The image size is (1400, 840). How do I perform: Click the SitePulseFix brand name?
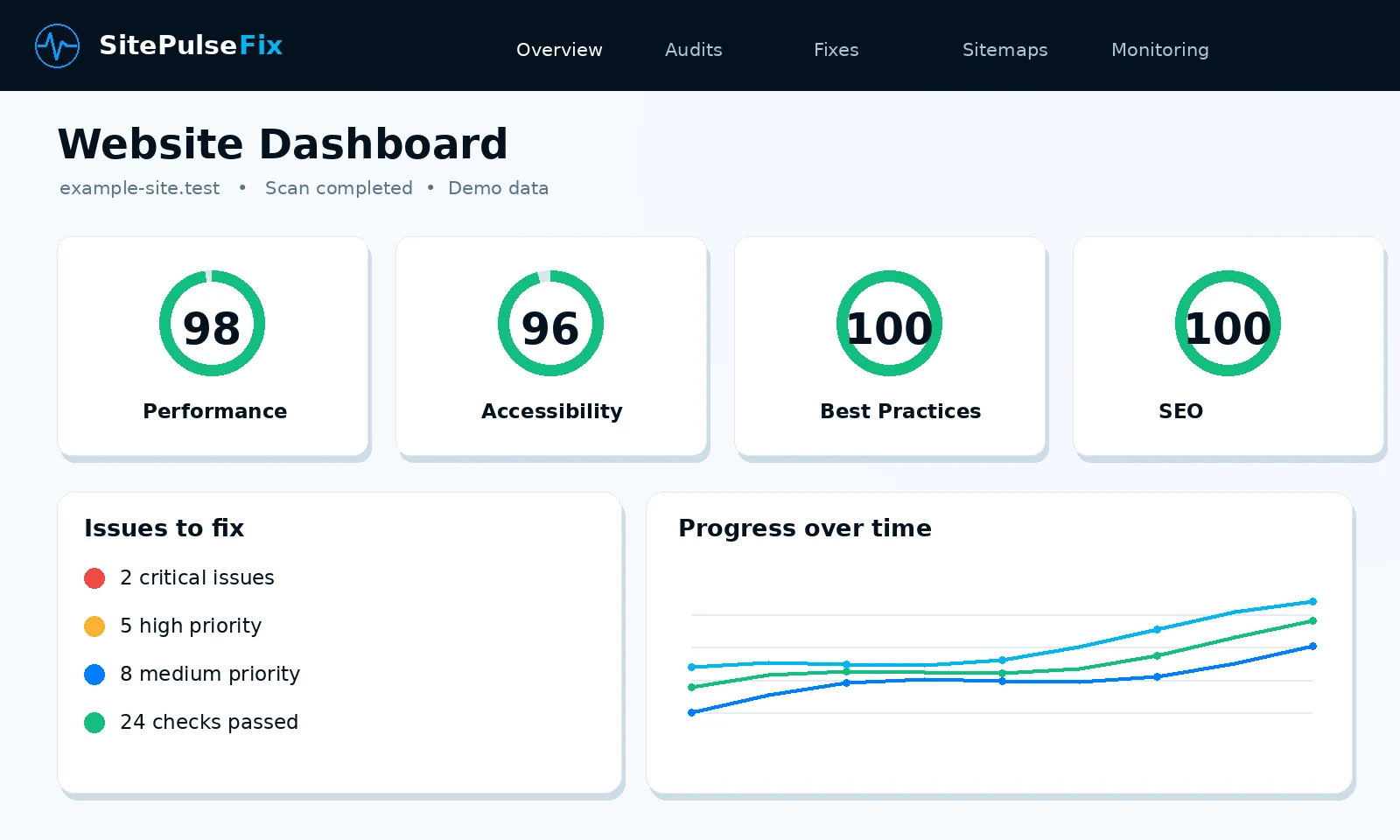coord(191,45)
